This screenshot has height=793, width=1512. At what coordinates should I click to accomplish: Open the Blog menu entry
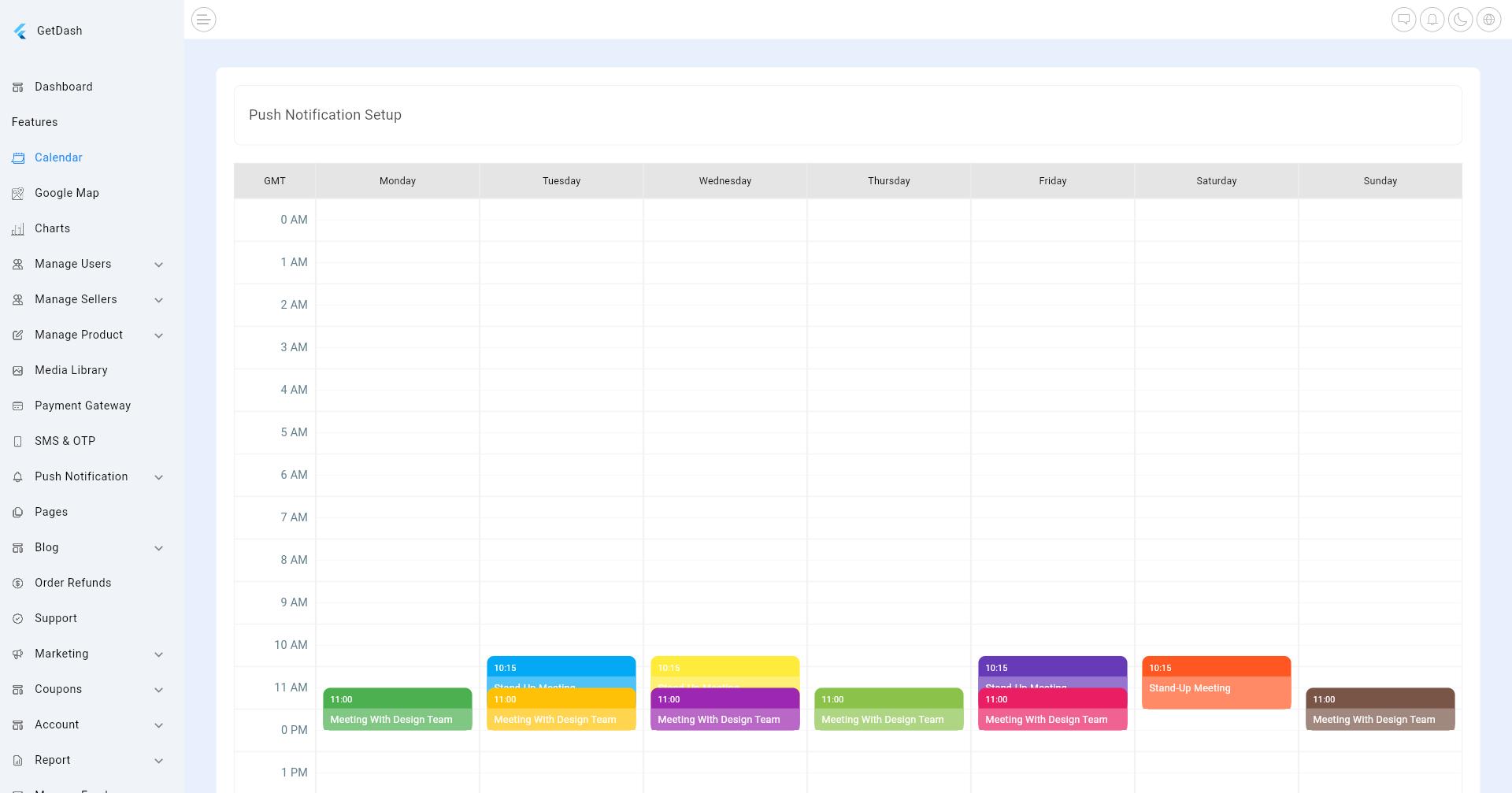pos(46,547)
